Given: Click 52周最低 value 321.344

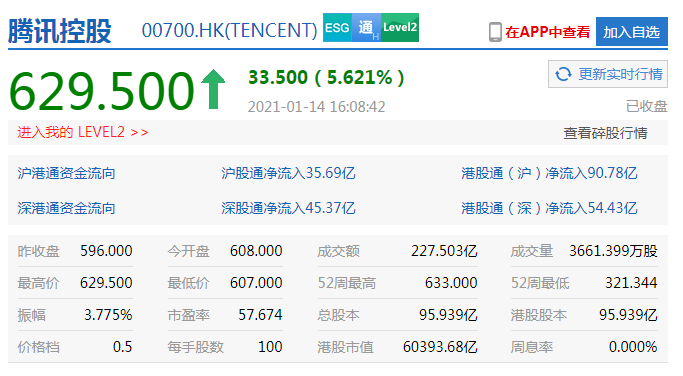Looking at the screenshot, I should [x=631, y=283].
